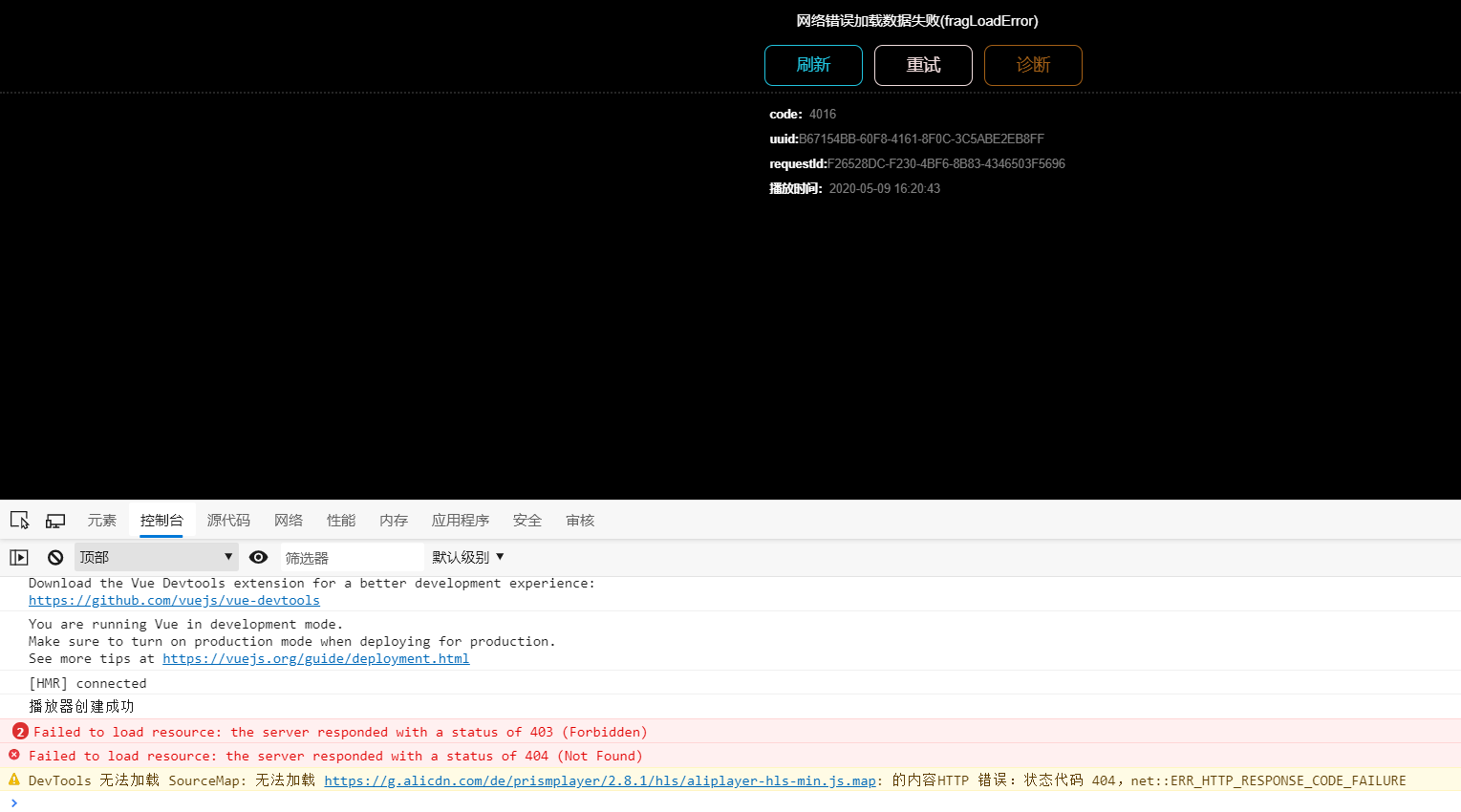The height and width of the screenshot is (812, 1461).
Task: Click the 播放时间 value 2020-05-09 16:20:43
Action: (x=885, y=188)
